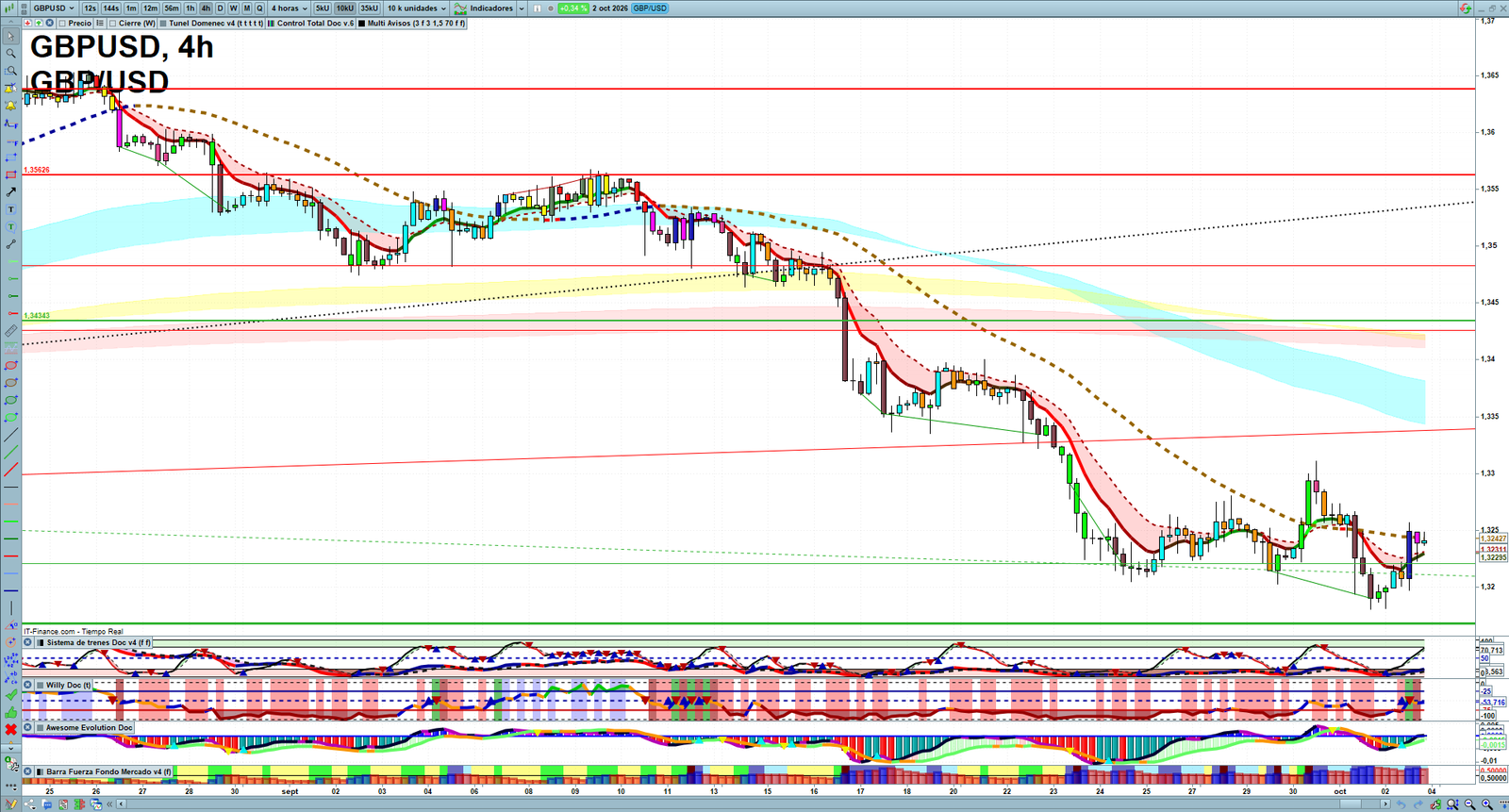Click the Barra Fuerza Fondo Mercado color swatch
1509x812 pixels.
pyautogui.click(x=41, y=771)
